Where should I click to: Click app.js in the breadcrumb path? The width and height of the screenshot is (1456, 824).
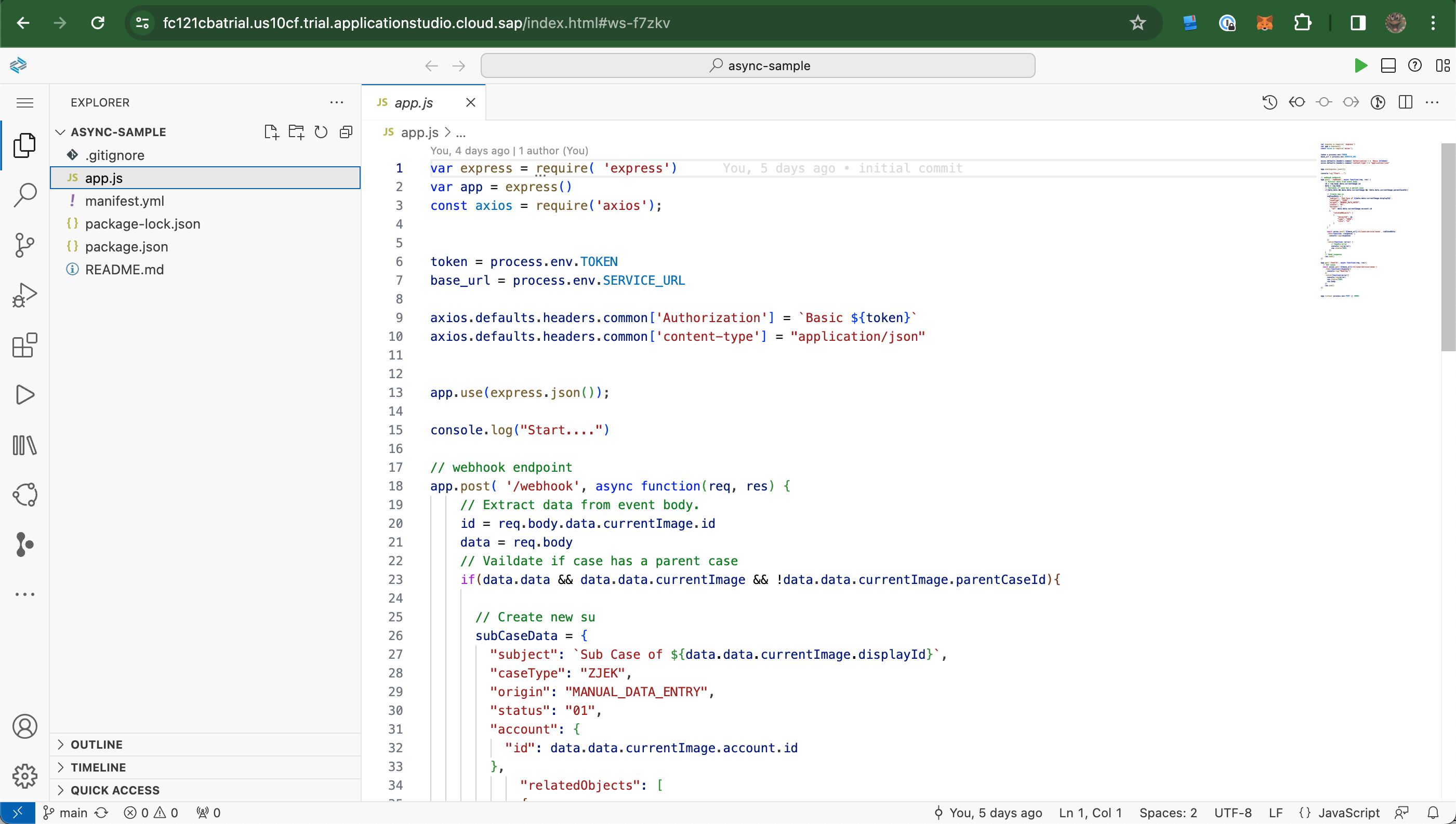pyautogui.click(x=419, y=132)
